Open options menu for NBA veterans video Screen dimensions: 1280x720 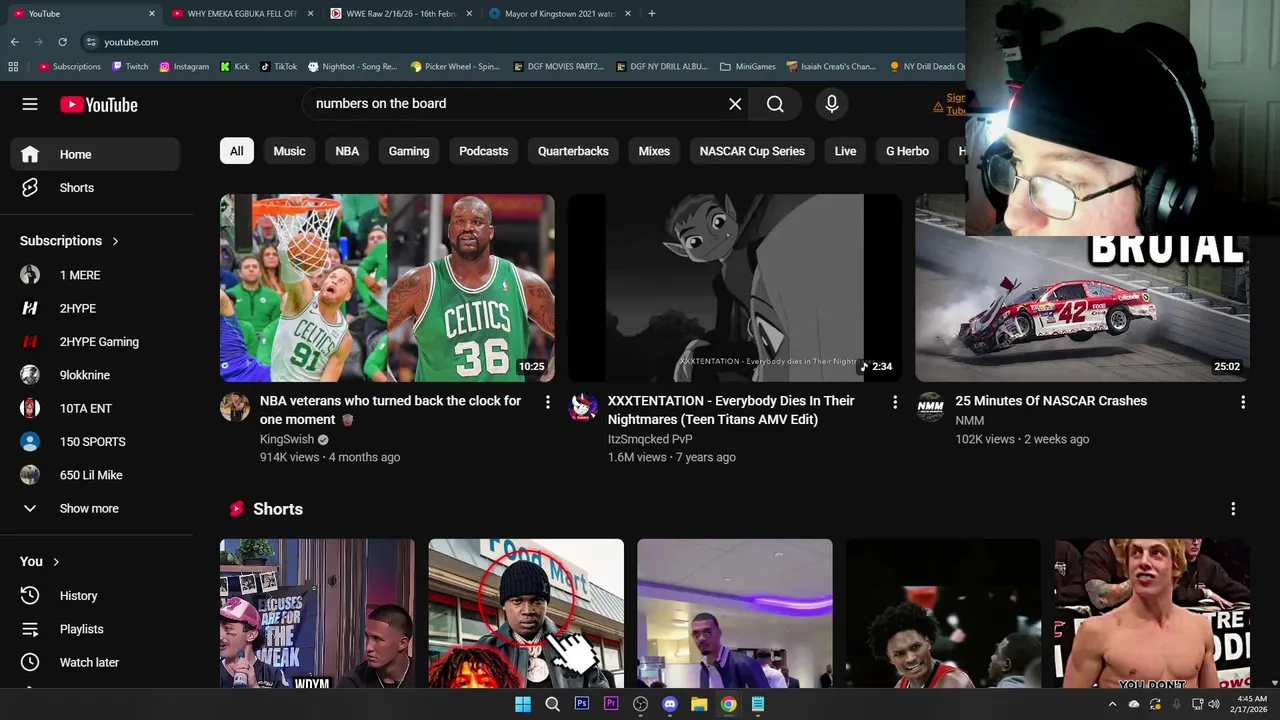tap(547, 402)
